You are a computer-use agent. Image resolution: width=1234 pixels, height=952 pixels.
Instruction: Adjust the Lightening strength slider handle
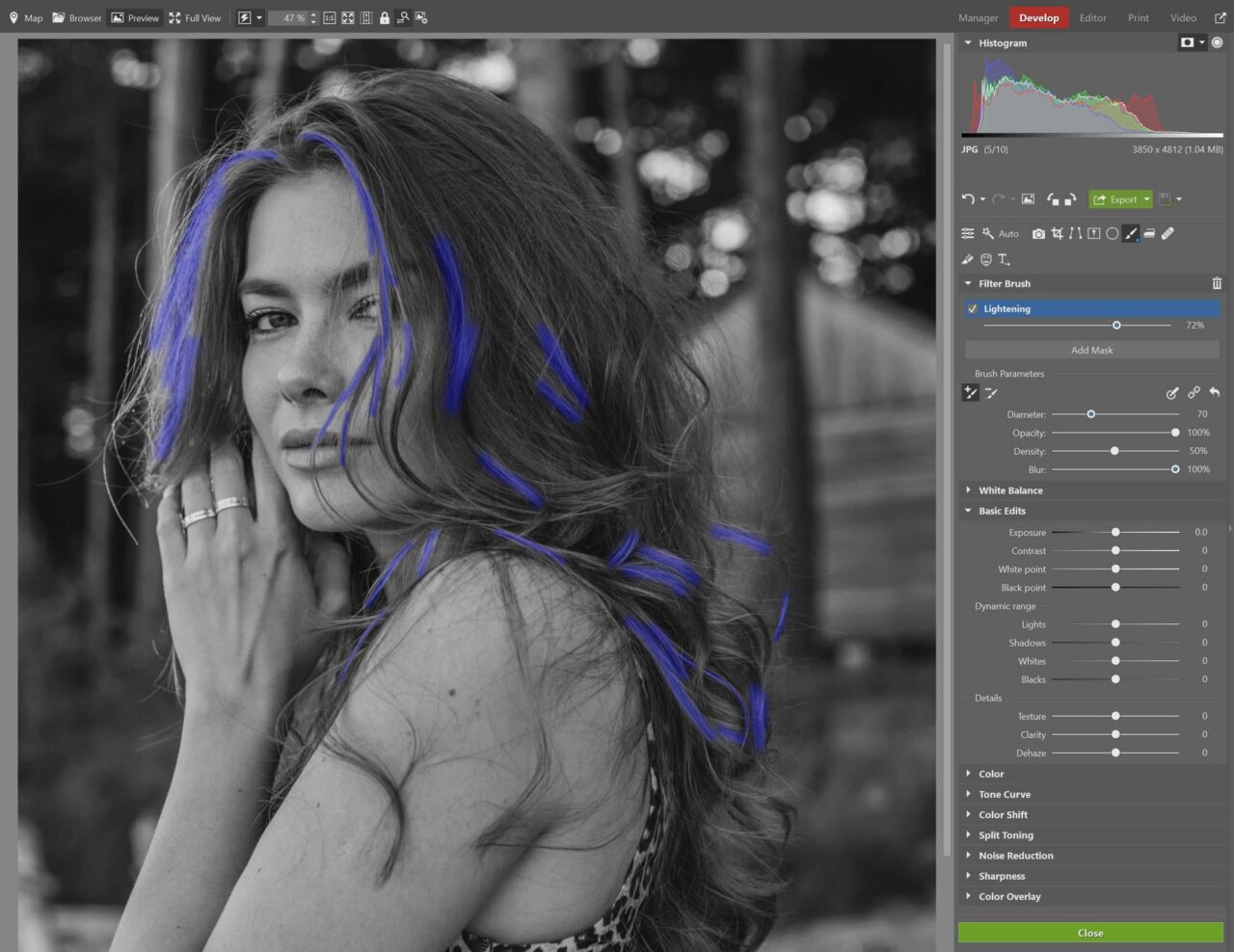1116,326
